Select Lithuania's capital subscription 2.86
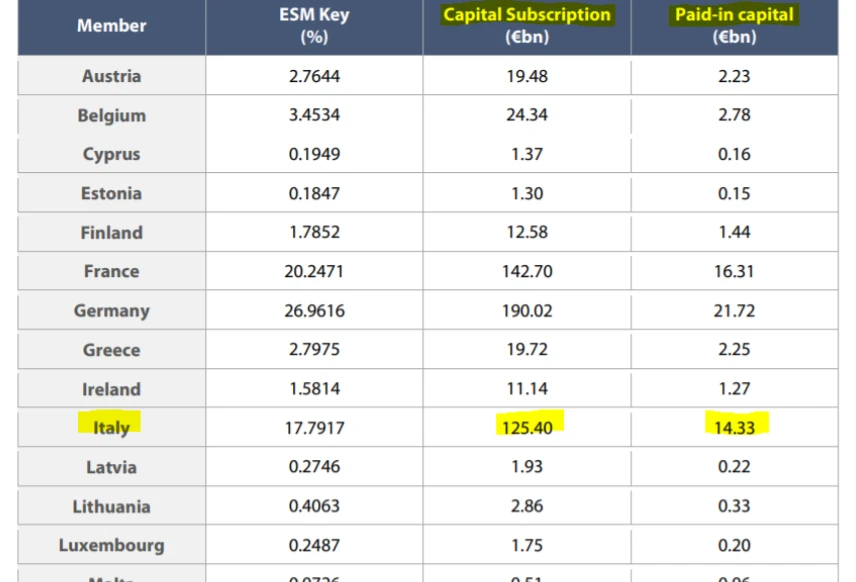 pyautogui.click(x=527, y=507)
